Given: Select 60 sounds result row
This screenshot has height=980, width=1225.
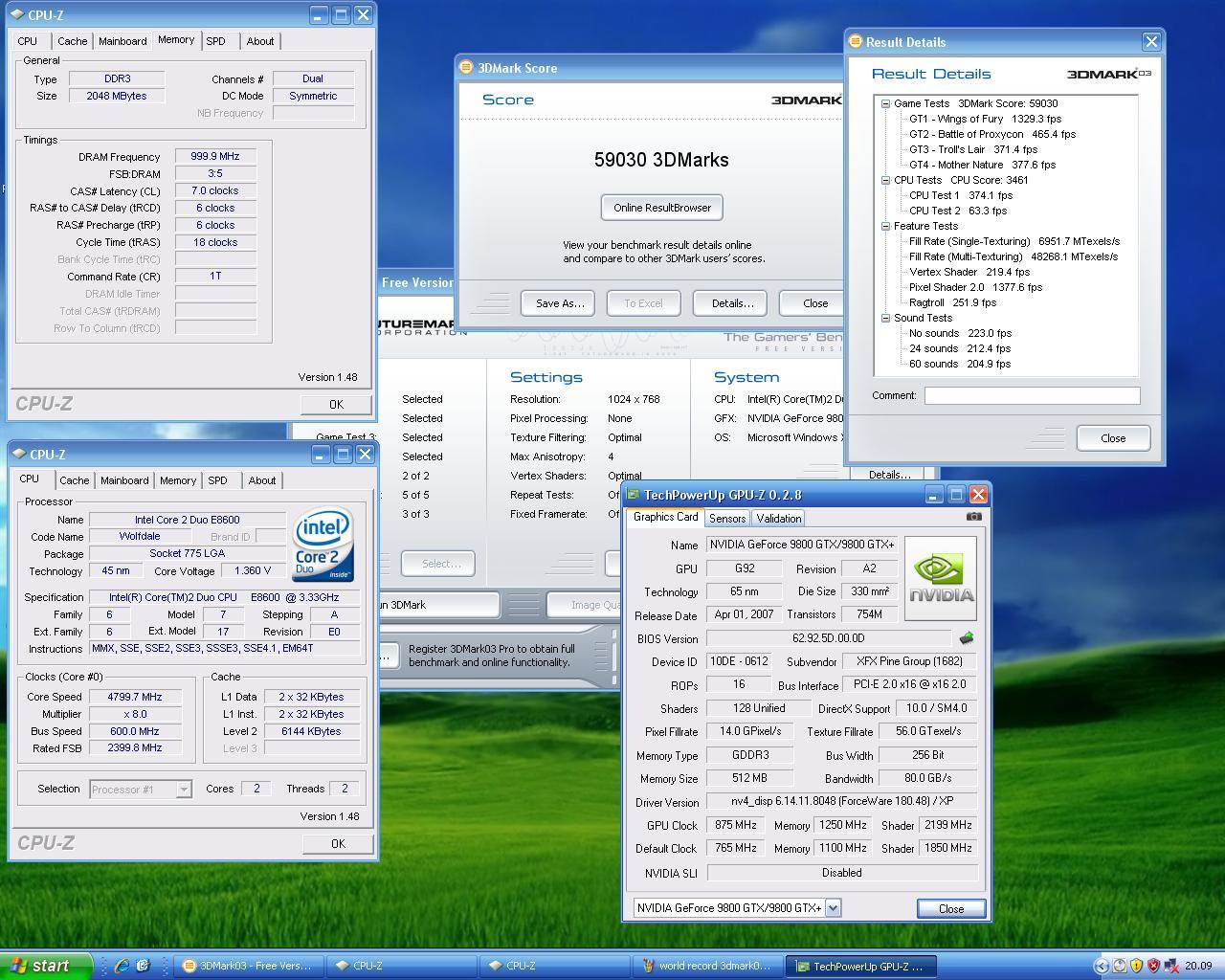Looking at the screenshot, I should click(960, 364).
